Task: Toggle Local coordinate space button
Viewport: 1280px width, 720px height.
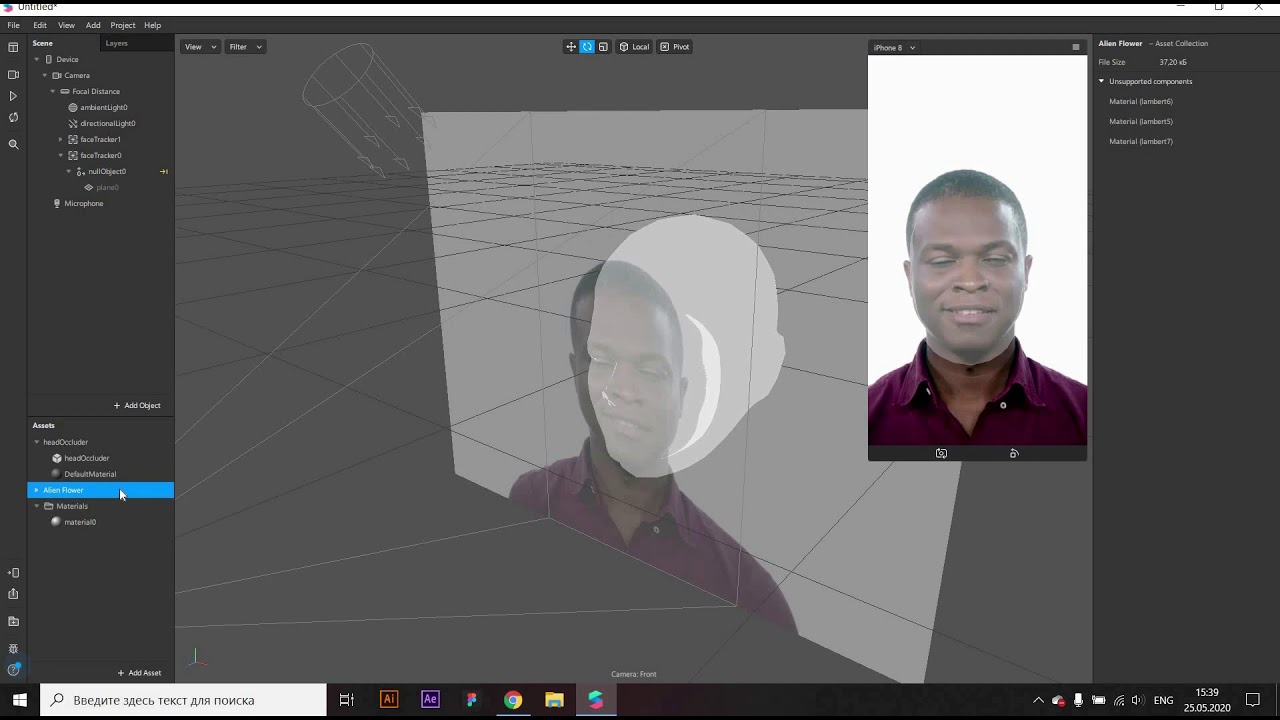Action: point(634,47)
